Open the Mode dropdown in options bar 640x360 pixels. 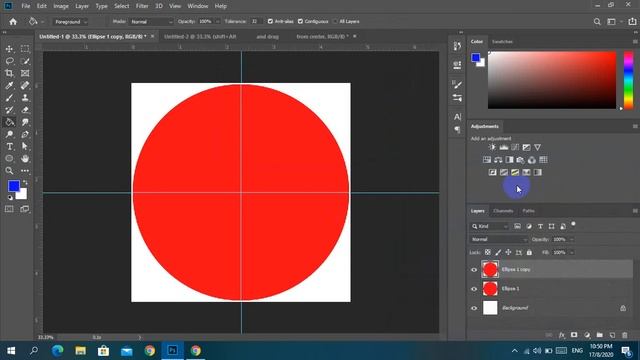coord(151,22)
